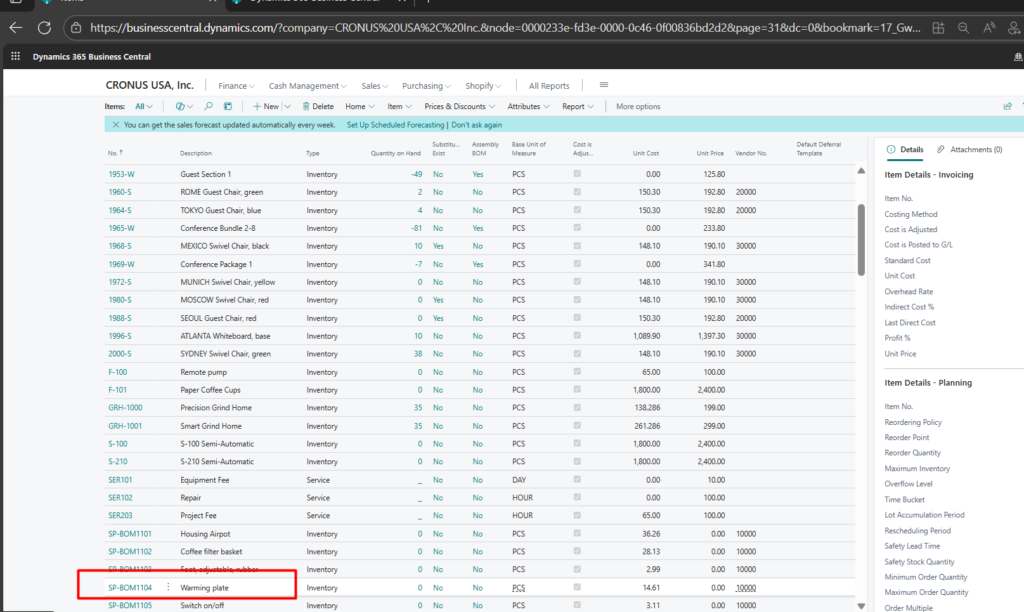1024x612 pixels.
Task: Click the share icon at the toolbar's right
Action: (x=1007, y=106)
